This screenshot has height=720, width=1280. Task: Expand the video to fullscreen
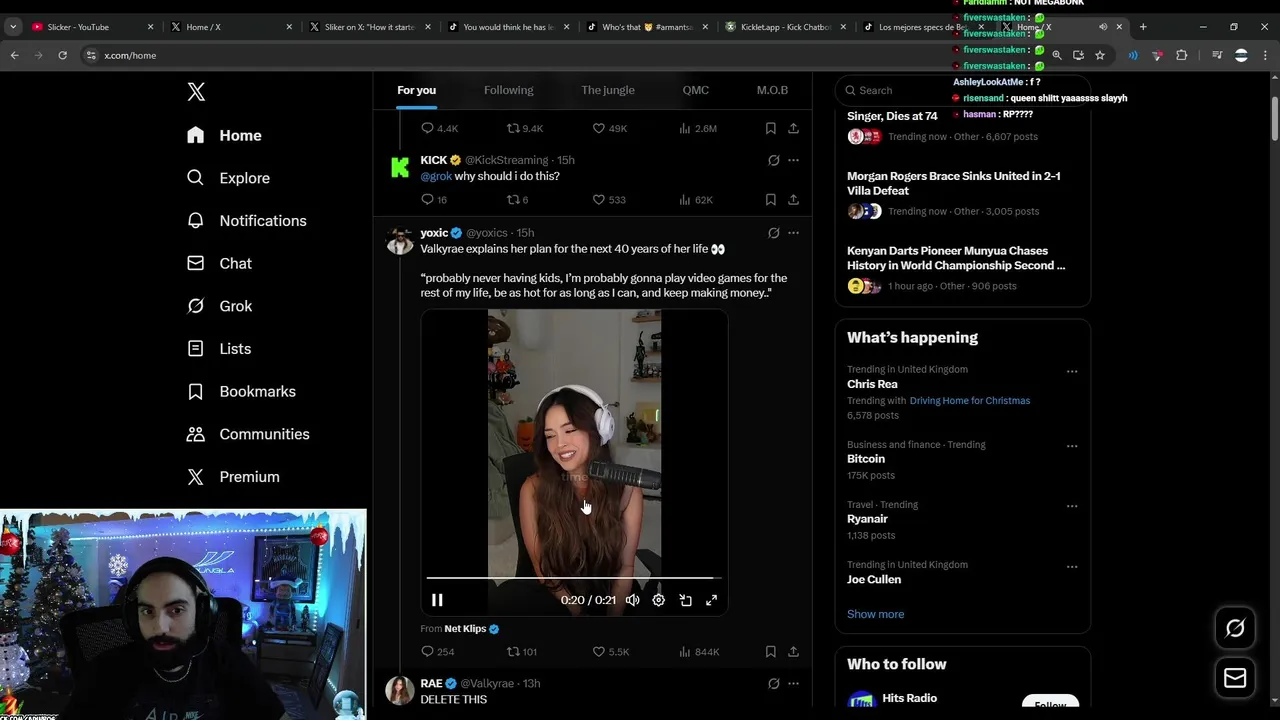tap(711, 600)
